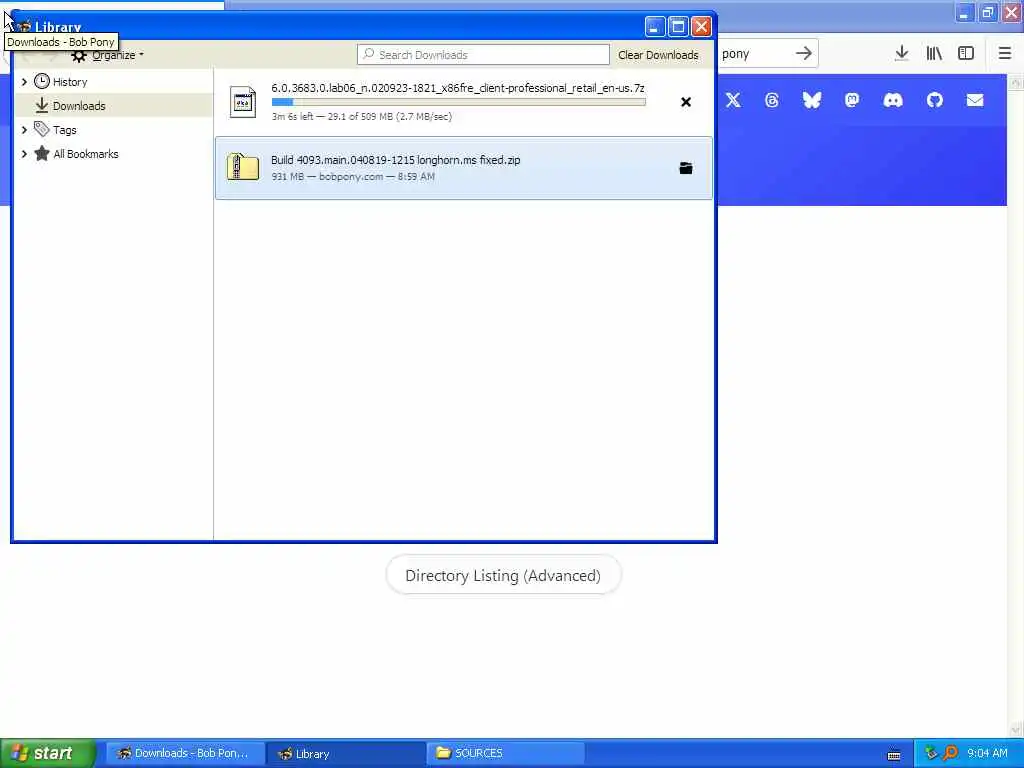Viewport: 1024px width, 768px height.
Task: Click the '931 MB — bobpony.com — 8:59 AM' details
Action: point(353,176)
